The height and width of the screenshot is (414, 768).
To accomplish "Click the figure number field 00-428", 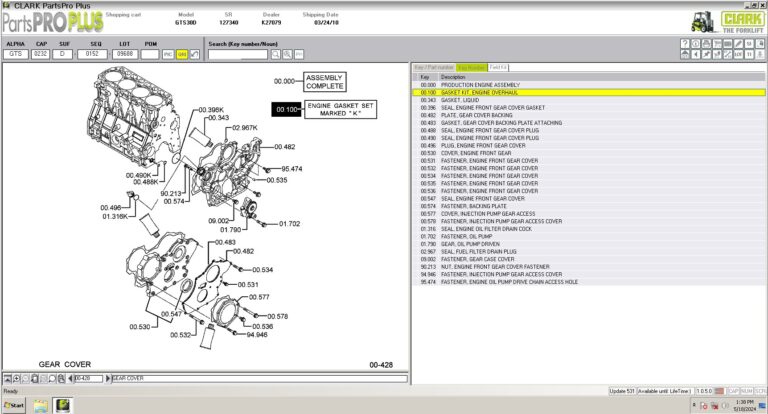I will point(89,378).
